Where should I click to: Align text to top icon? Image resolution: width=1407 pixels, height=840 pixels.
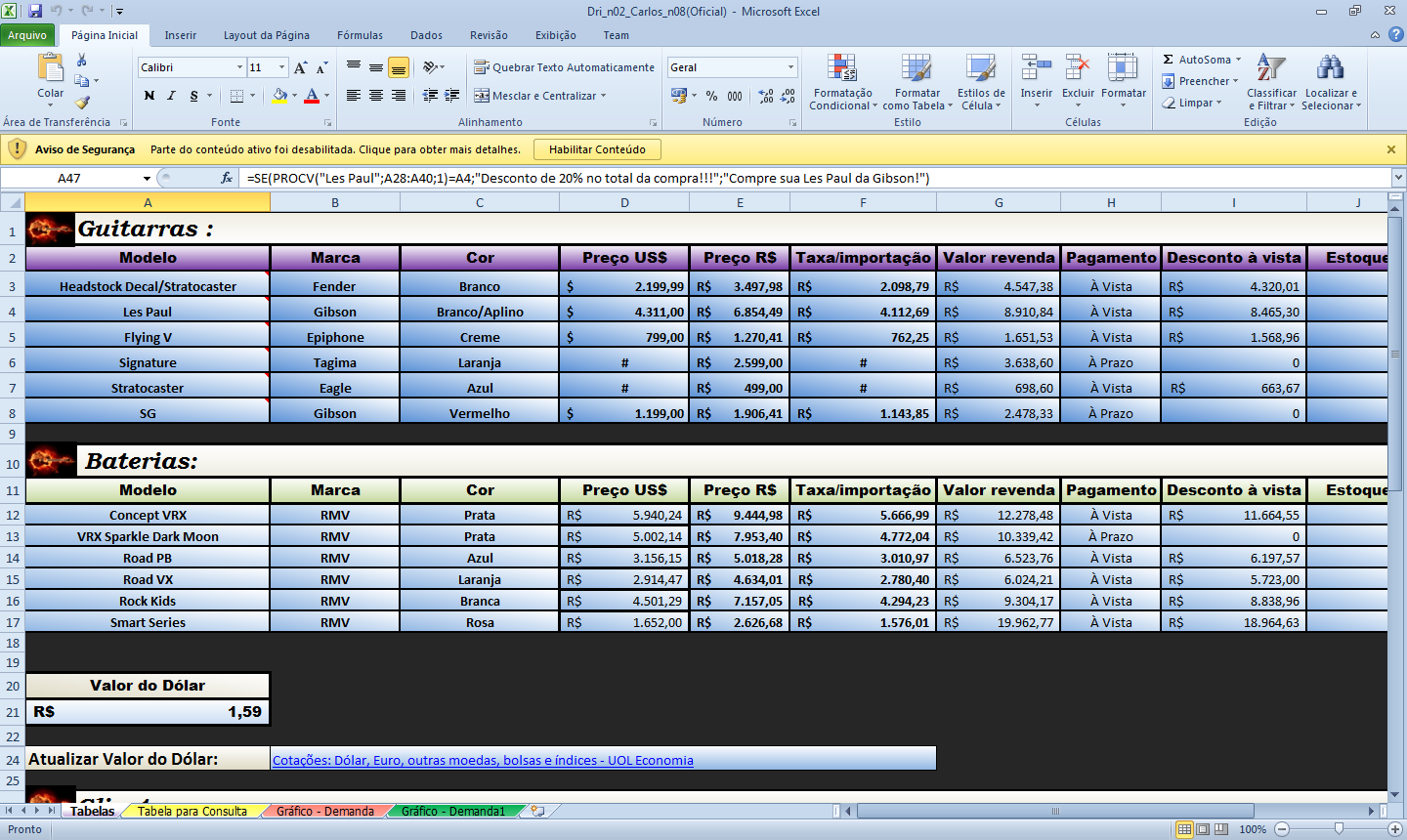pyautogui.click(x=354, y=67)
